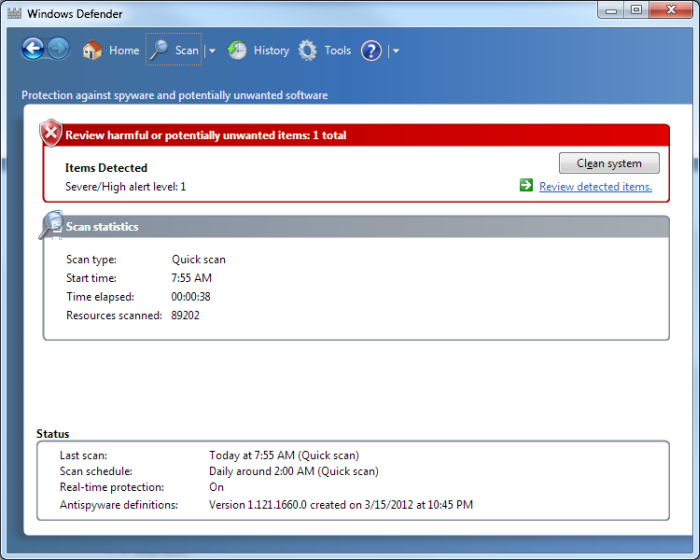Click the antispyware definitions version text
This screenshot has height=560, width=700.
coord(341,505)
